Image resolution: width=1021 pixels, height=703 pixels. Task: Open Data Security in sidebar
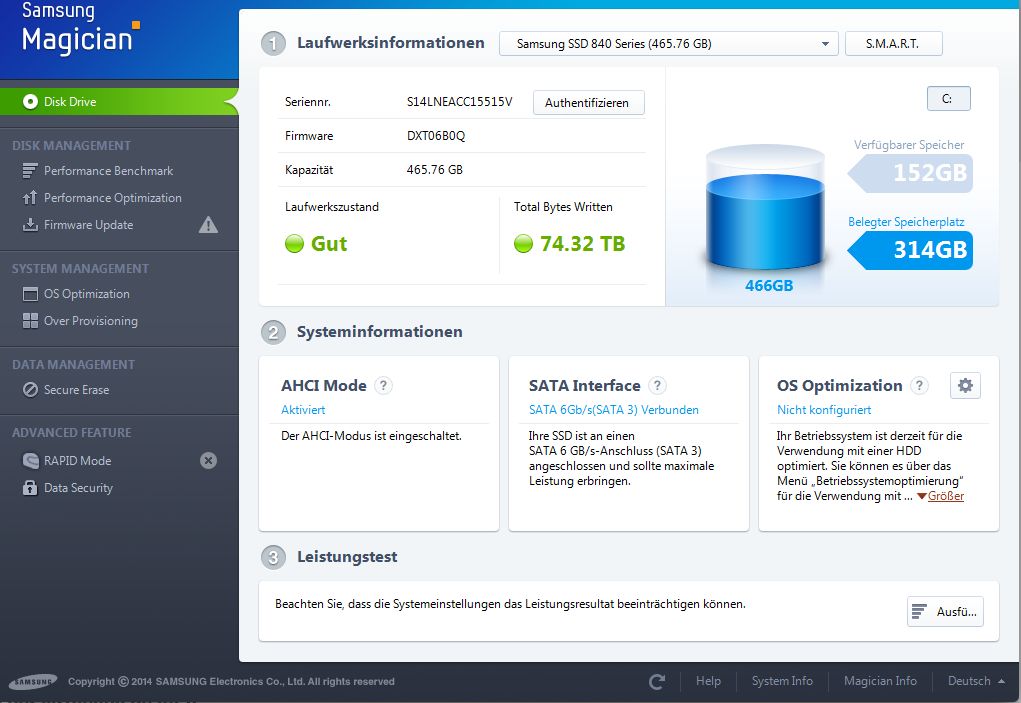[x=78, y=488]
